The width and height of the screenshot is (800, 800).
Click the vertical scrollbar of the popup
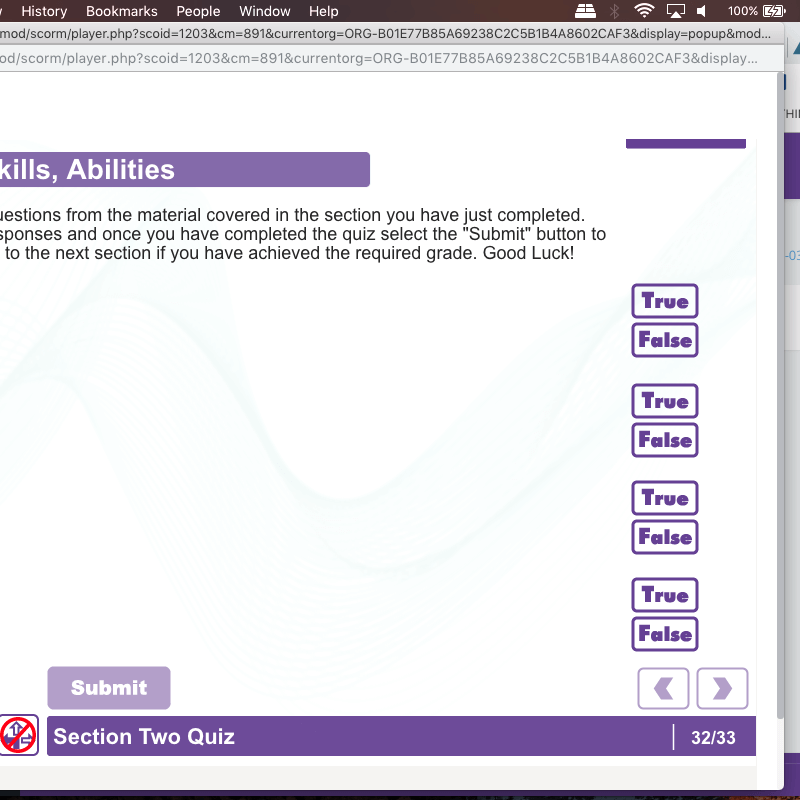click(x=780, y=395)
